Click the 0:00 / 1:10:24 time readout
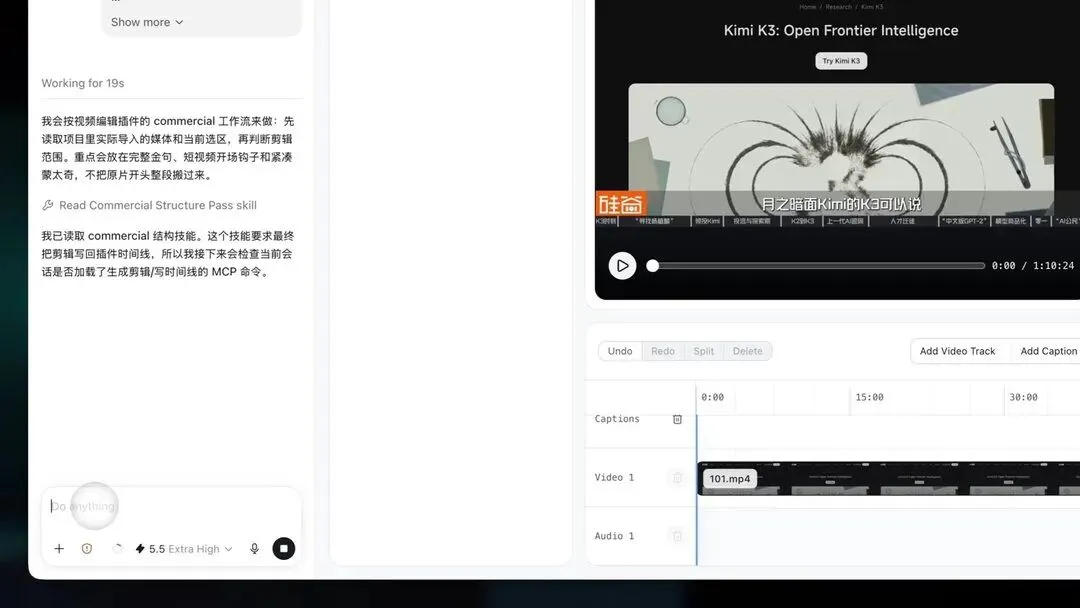The height and width of the screenshot is (608, 1080). (1032, 266)
